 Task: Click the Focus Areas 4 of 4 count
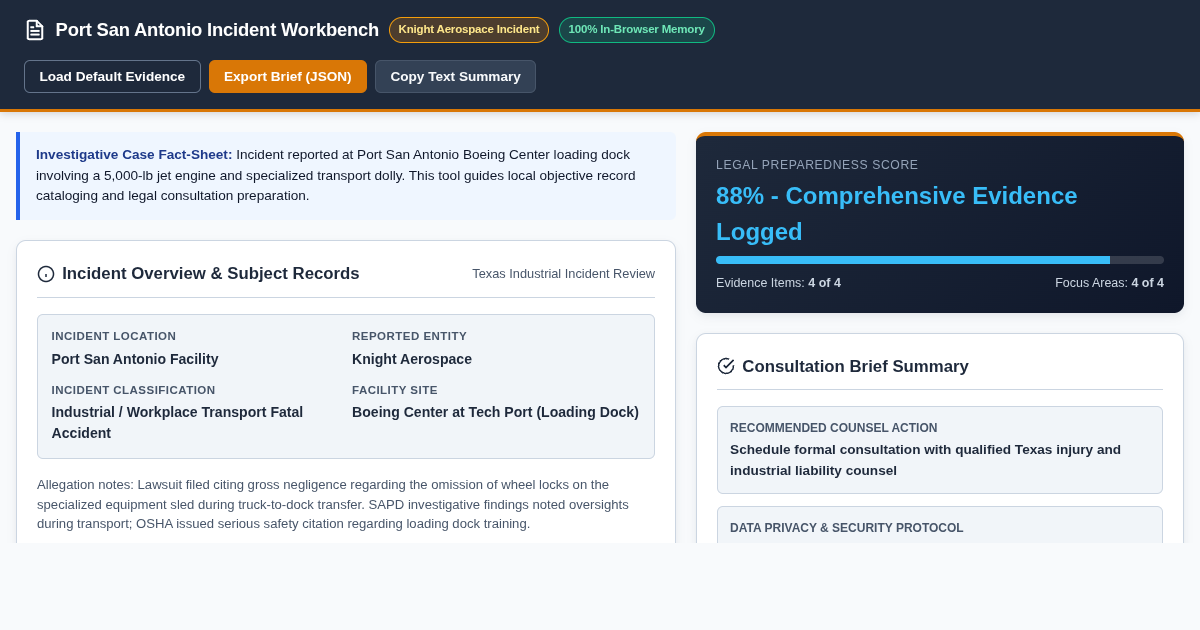(x=1109, y=283)
